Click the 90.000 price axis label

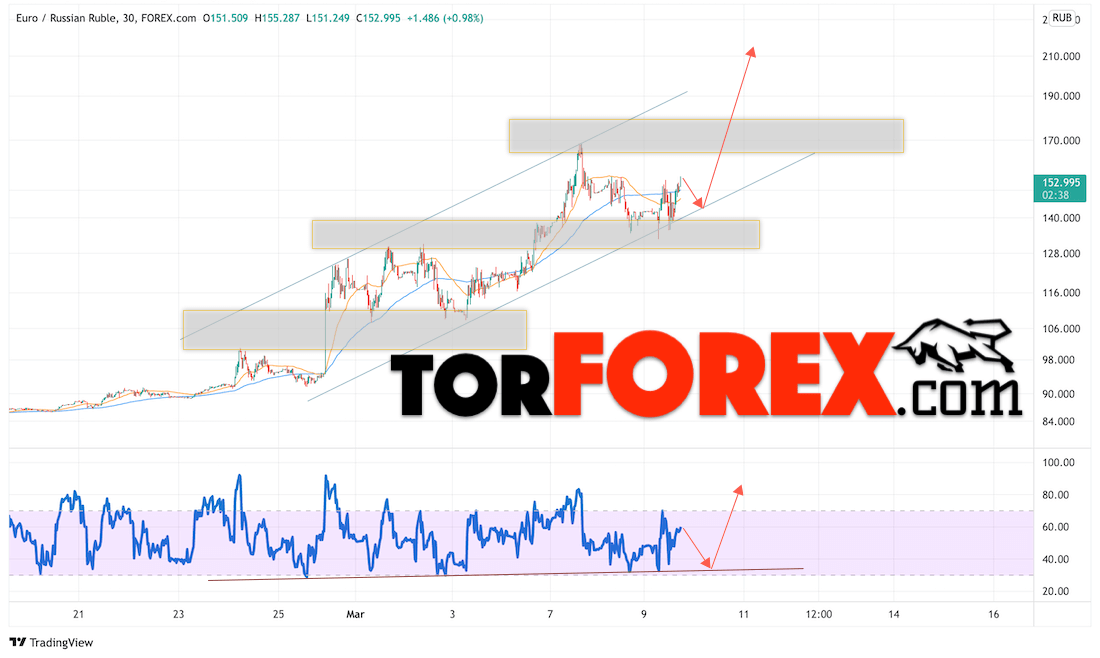pos(1059,394)
